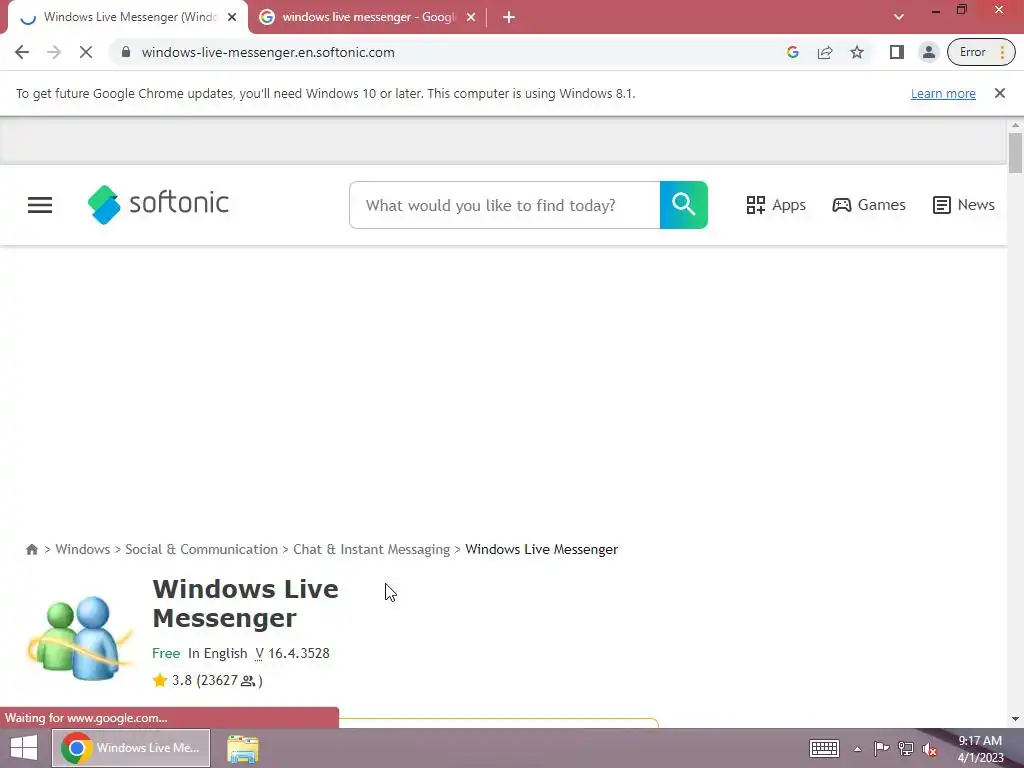Click the scrollbar down arrow

click(1015, 719)
